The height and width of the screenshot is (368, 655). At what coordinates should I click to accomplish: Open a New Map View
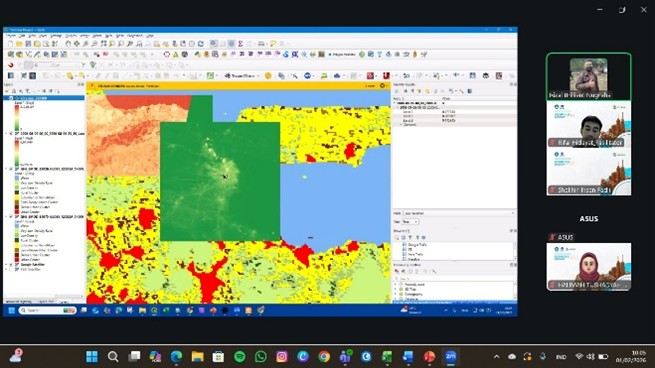(x=157, y=43)
